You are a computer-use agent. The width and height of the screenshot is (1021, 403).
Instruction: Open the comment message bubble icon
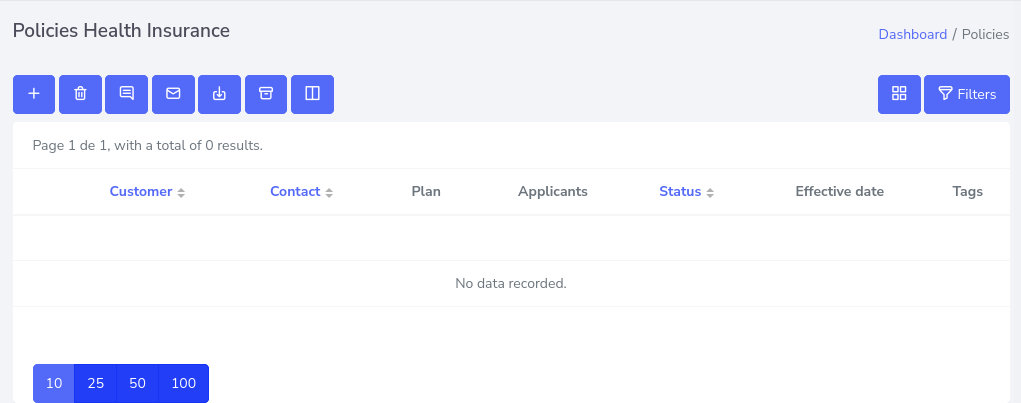tap(127, 94)
